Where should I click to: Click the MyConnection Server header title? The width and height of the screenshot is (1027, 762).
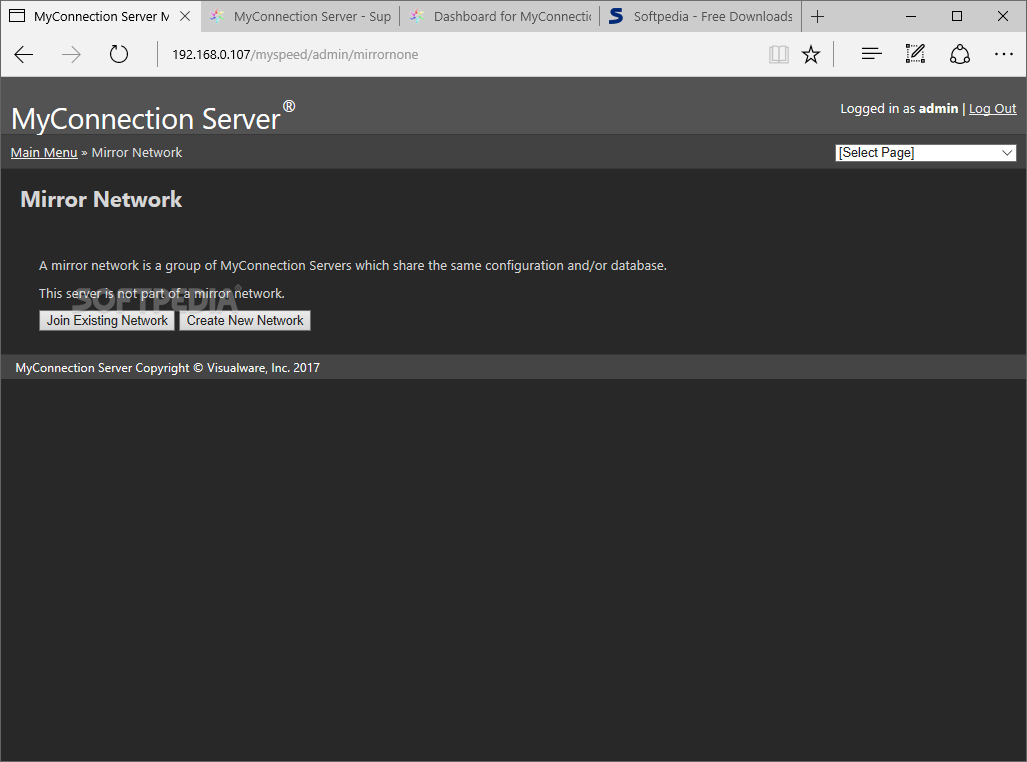tap(153, 118)
